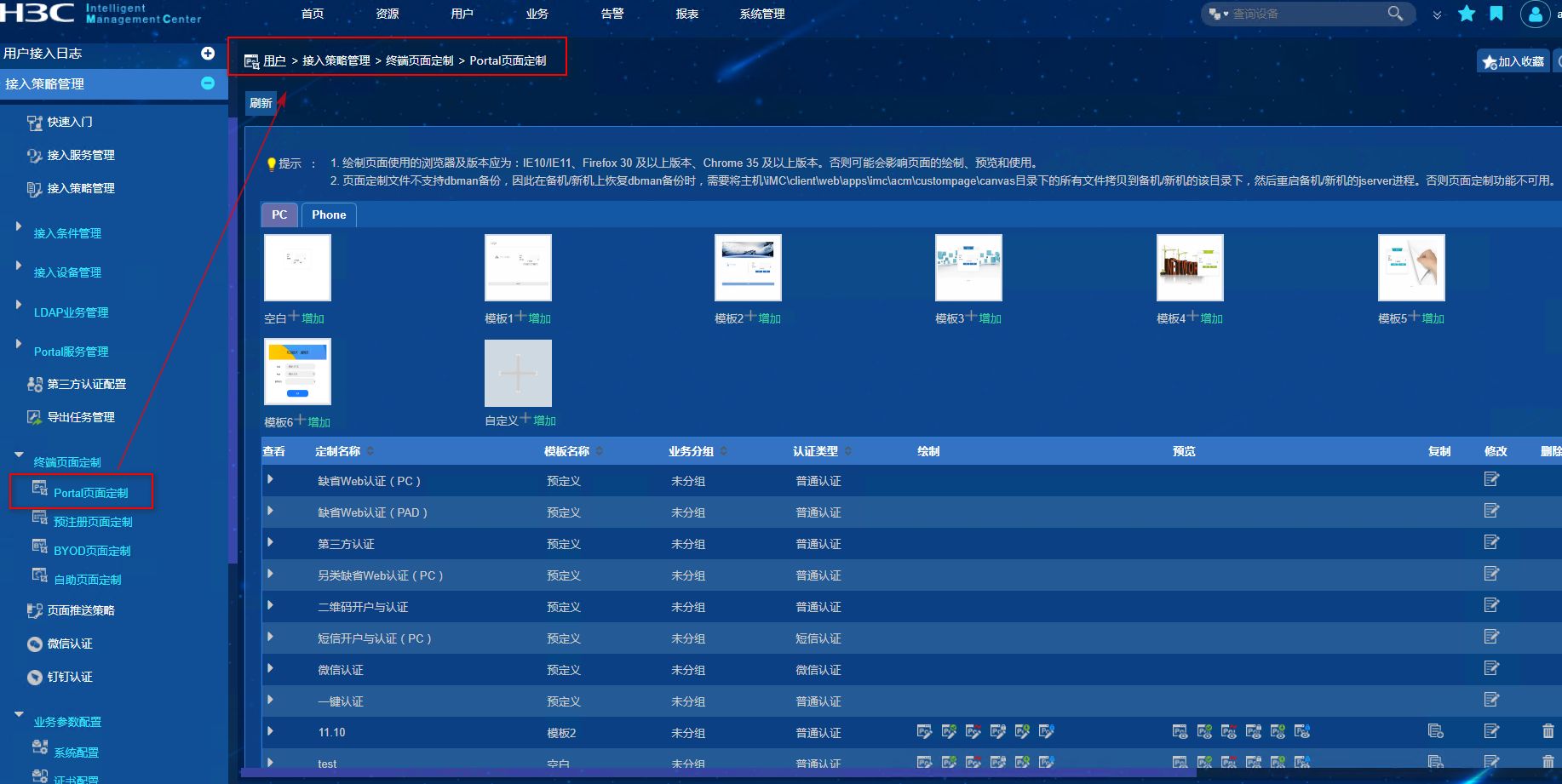Image resolution: width=1562 pixels, height=784 pixels.
Task: Open the 业务 top menu
Action: click(x=537, y=14)
